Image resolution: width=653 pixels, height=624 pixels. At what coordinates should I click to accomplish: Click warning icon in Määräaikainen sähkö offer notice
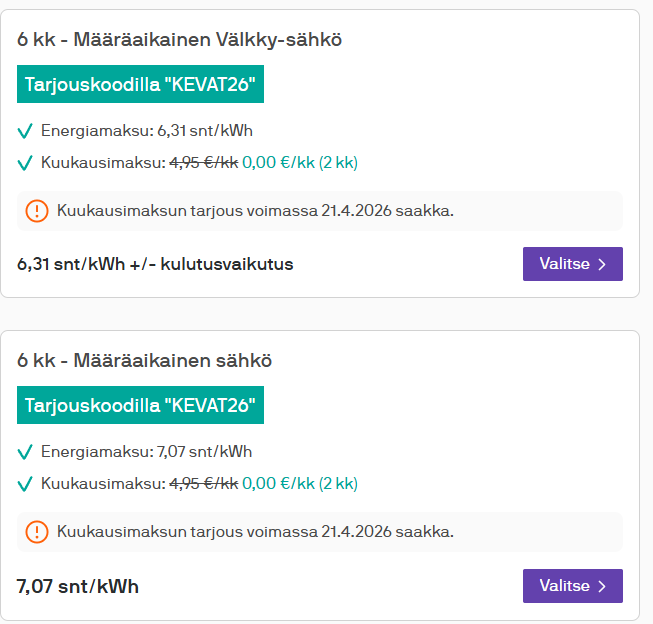37,532
